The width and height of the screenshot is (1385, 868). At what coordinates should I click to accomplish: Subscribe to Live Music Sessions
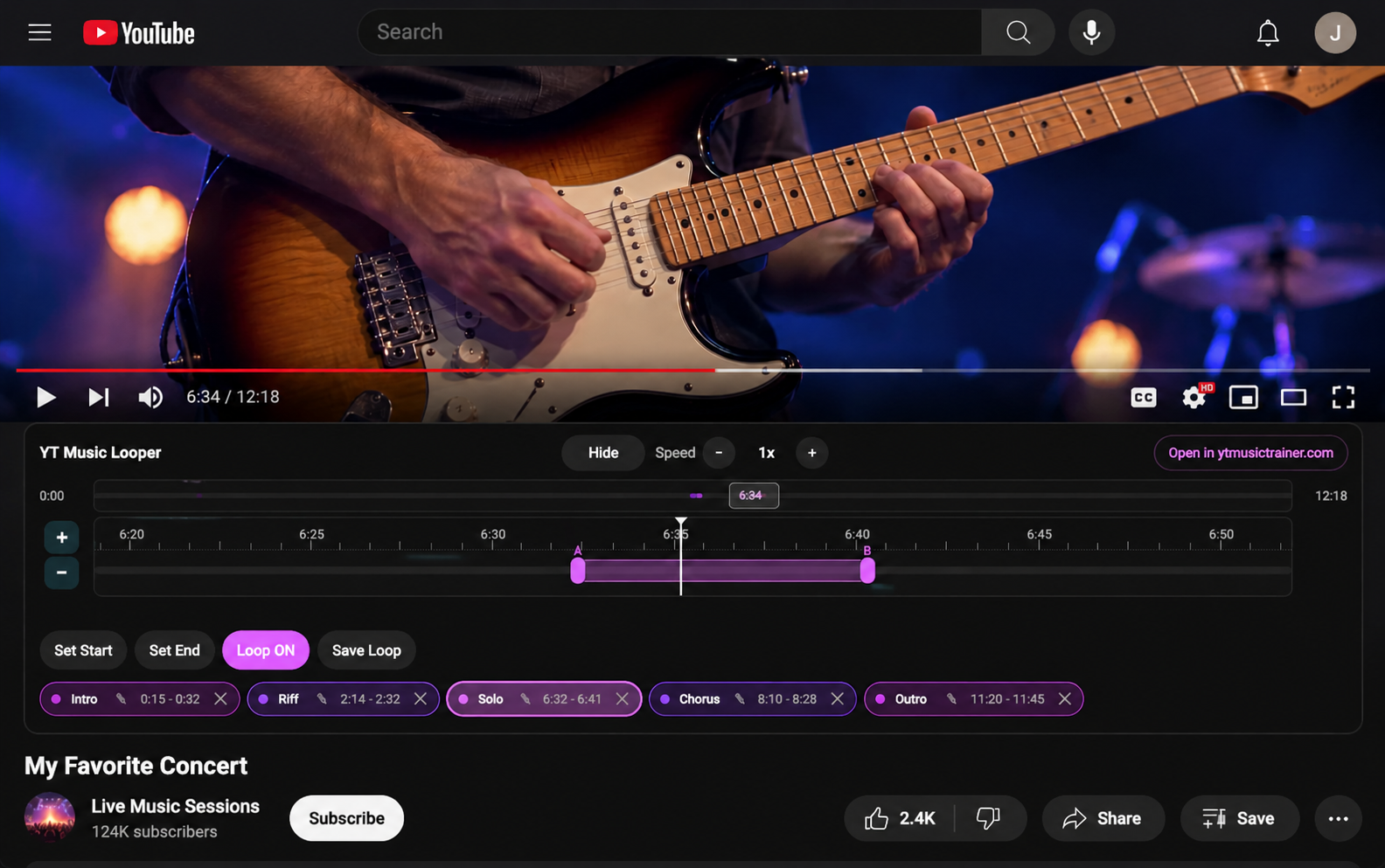(346, 818)
